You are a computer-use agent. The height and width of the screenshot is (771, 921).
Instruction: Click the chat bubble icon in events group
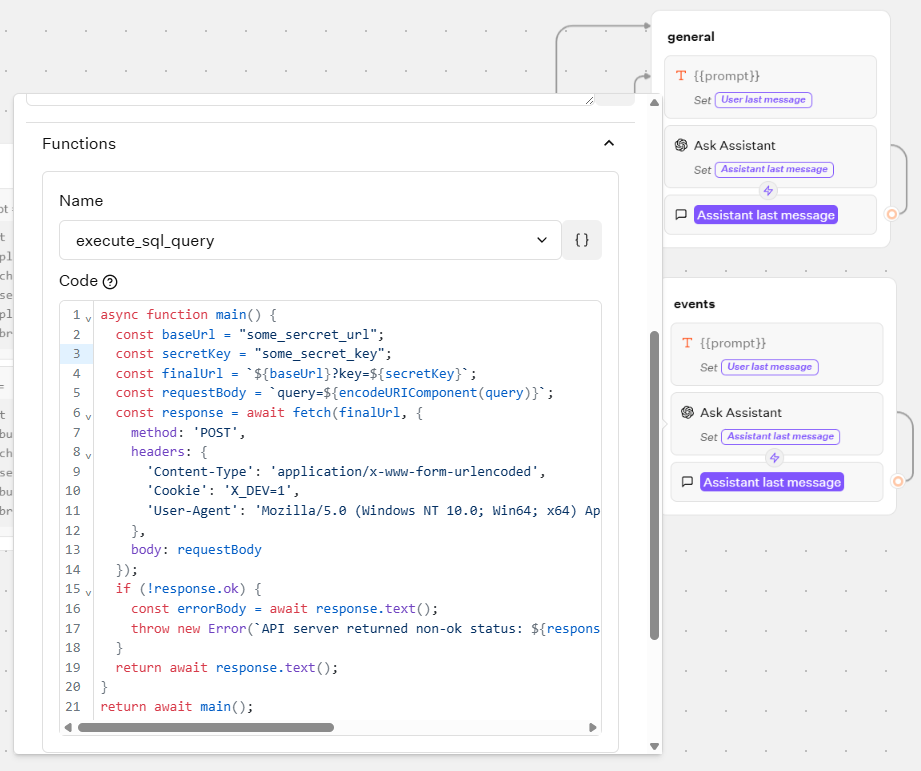pos(687,482)
